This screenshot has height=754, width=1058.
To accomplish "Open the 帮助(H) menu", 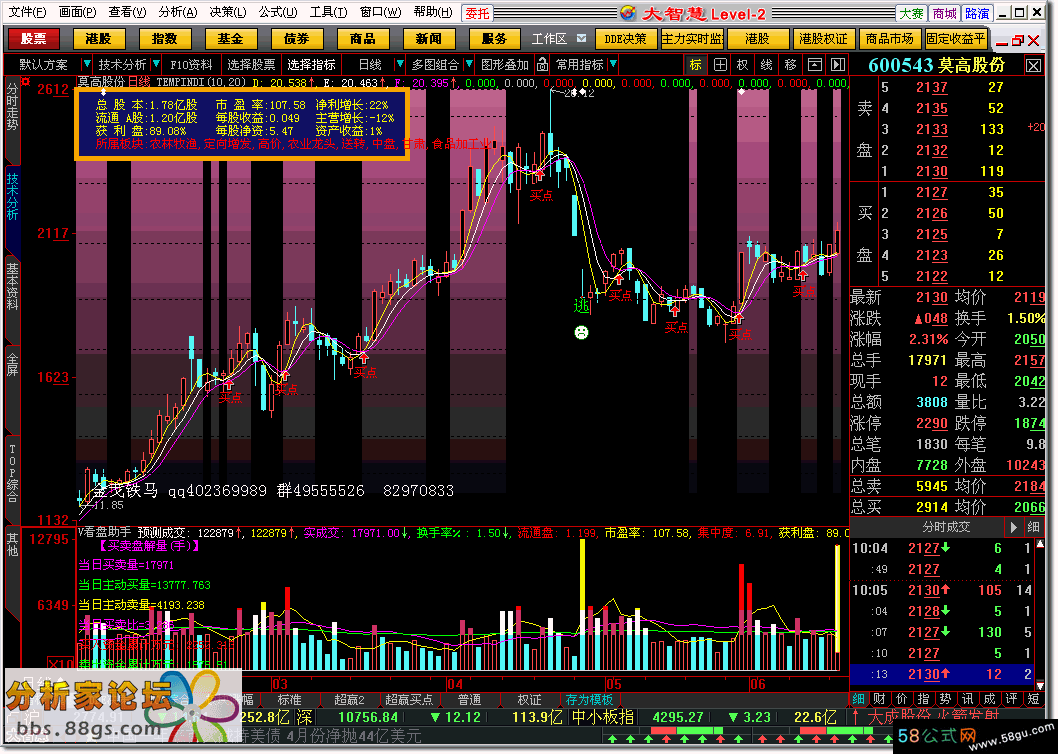I will point(433,12).
